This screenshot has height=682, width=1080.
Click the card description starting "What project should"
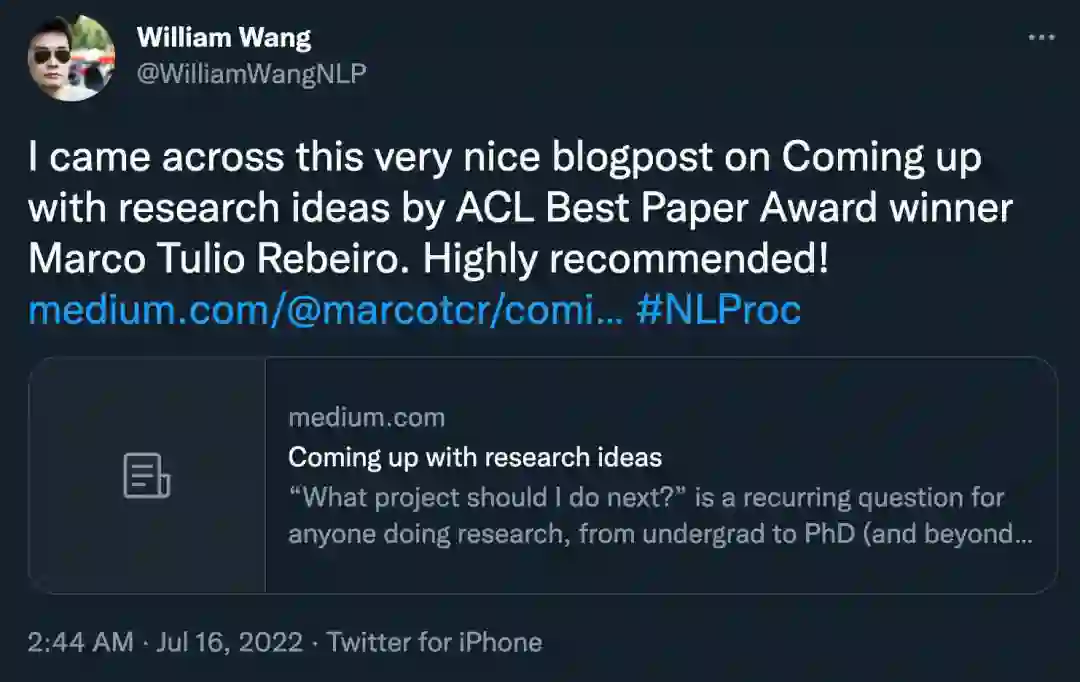pyautogui.click(x=646, y=496)
